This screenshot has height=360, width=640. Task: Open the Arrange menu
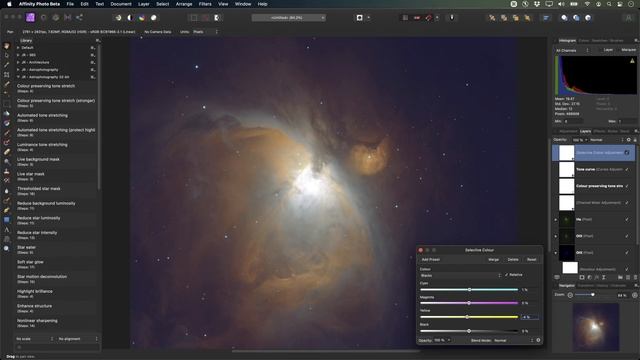click(x=184, y=4)
